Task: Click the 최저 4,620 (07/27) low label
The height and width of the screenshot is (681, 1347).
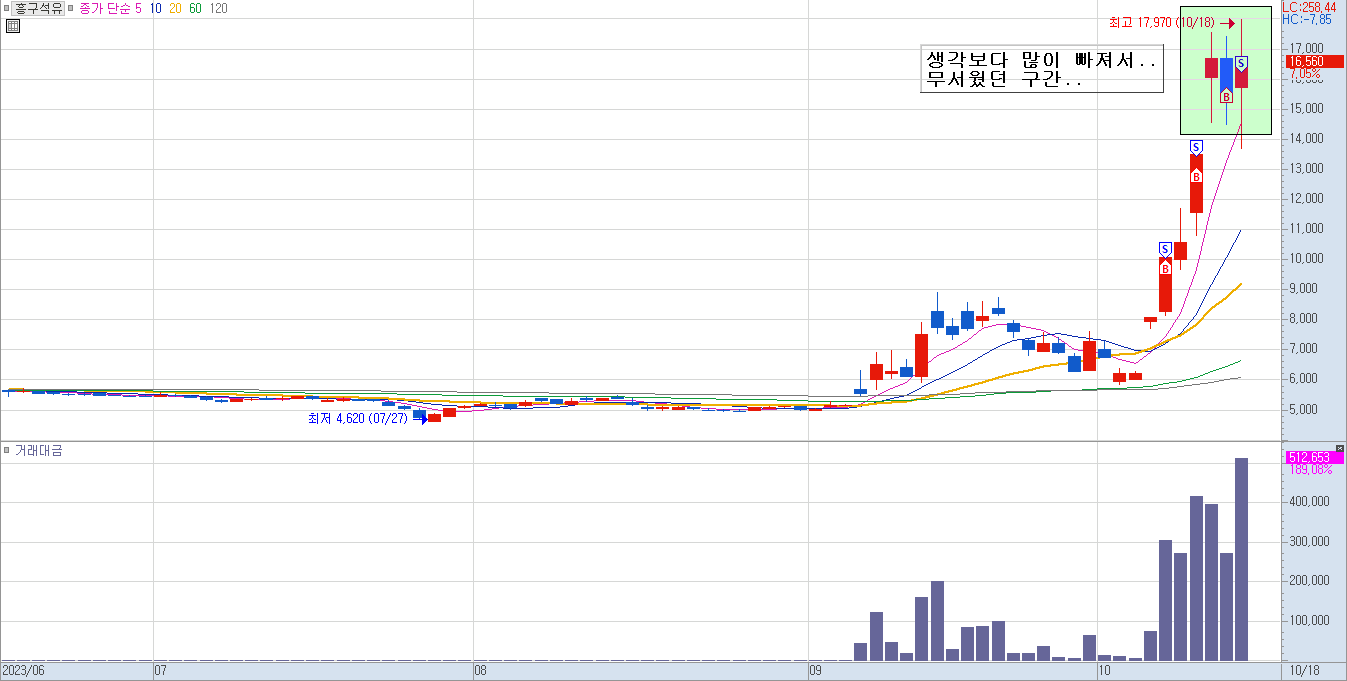Action: click(x=358, y=418)
